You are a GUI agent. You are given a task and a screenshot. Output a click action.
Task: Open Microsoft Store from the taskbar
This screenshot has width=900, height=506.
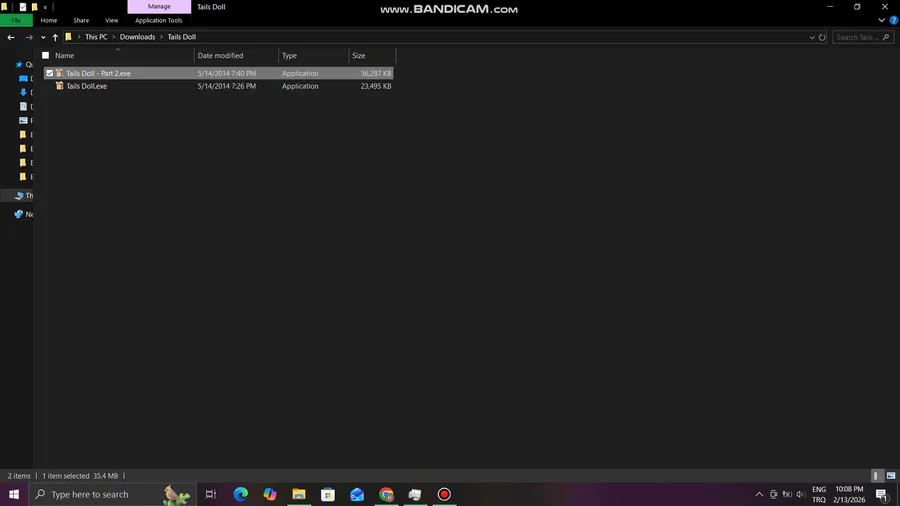coord(328,494)
